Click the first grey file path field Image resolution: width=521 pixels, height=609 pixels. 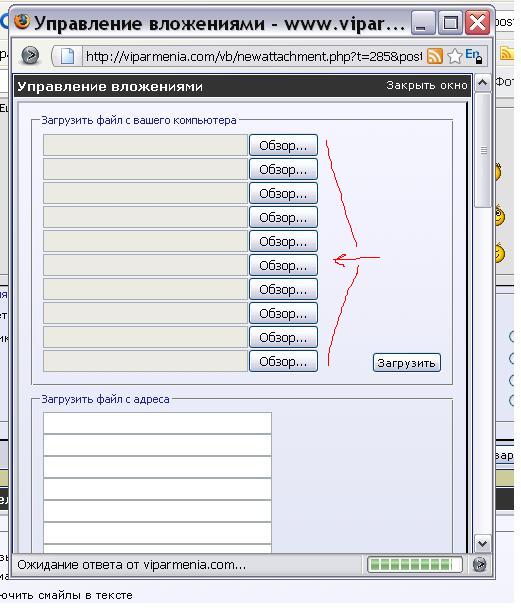(145, 145)
